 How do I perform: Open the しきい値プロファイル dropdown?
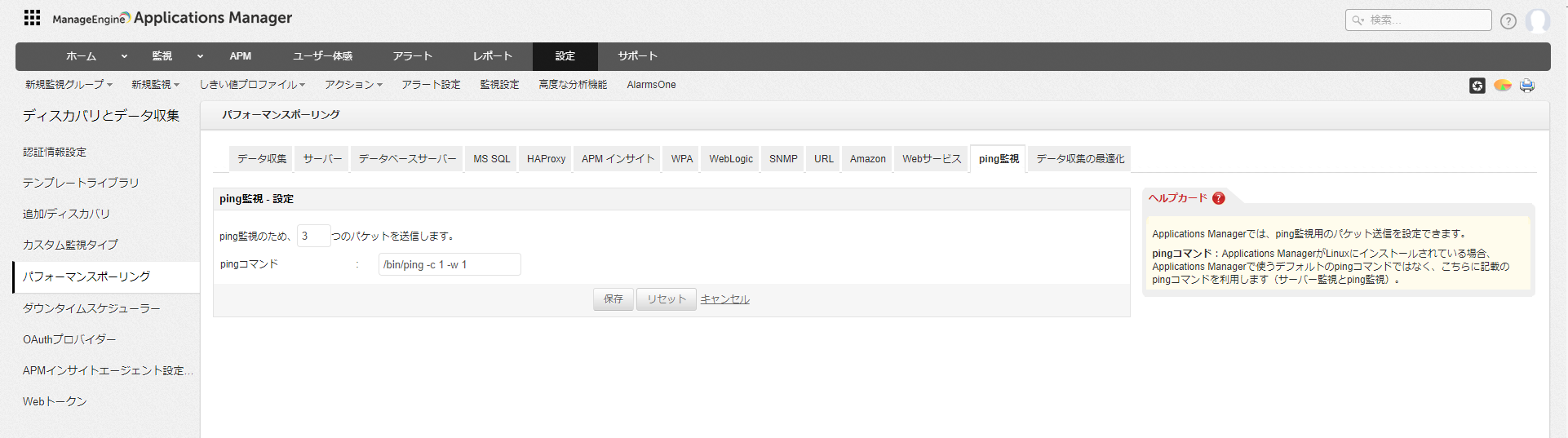(252, 85)
